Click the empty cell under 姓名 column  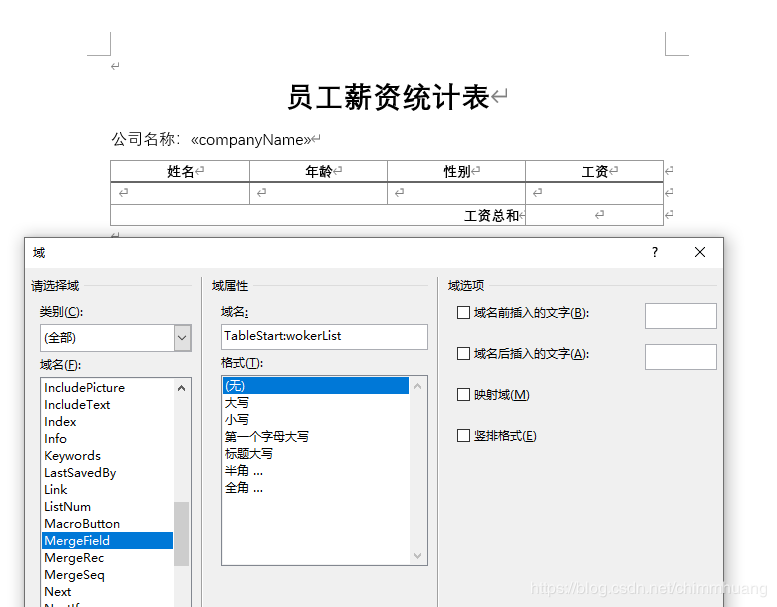pyautogui.click(x=180, y=193)
